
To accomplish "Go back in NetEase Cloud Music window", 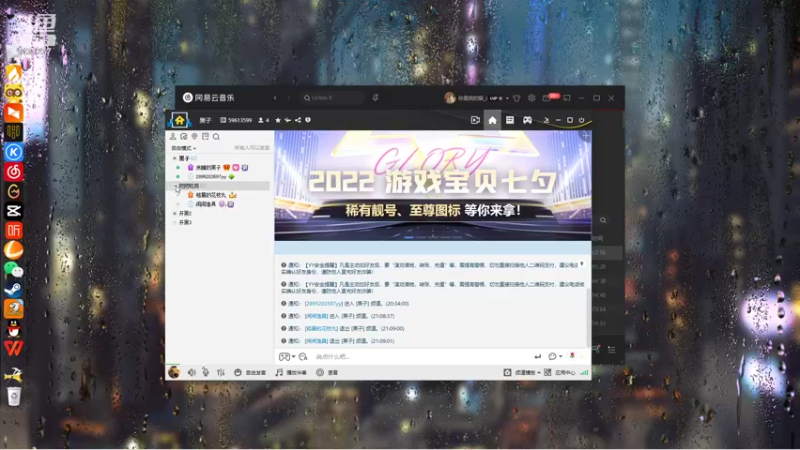I will click(x=275, y=97).
